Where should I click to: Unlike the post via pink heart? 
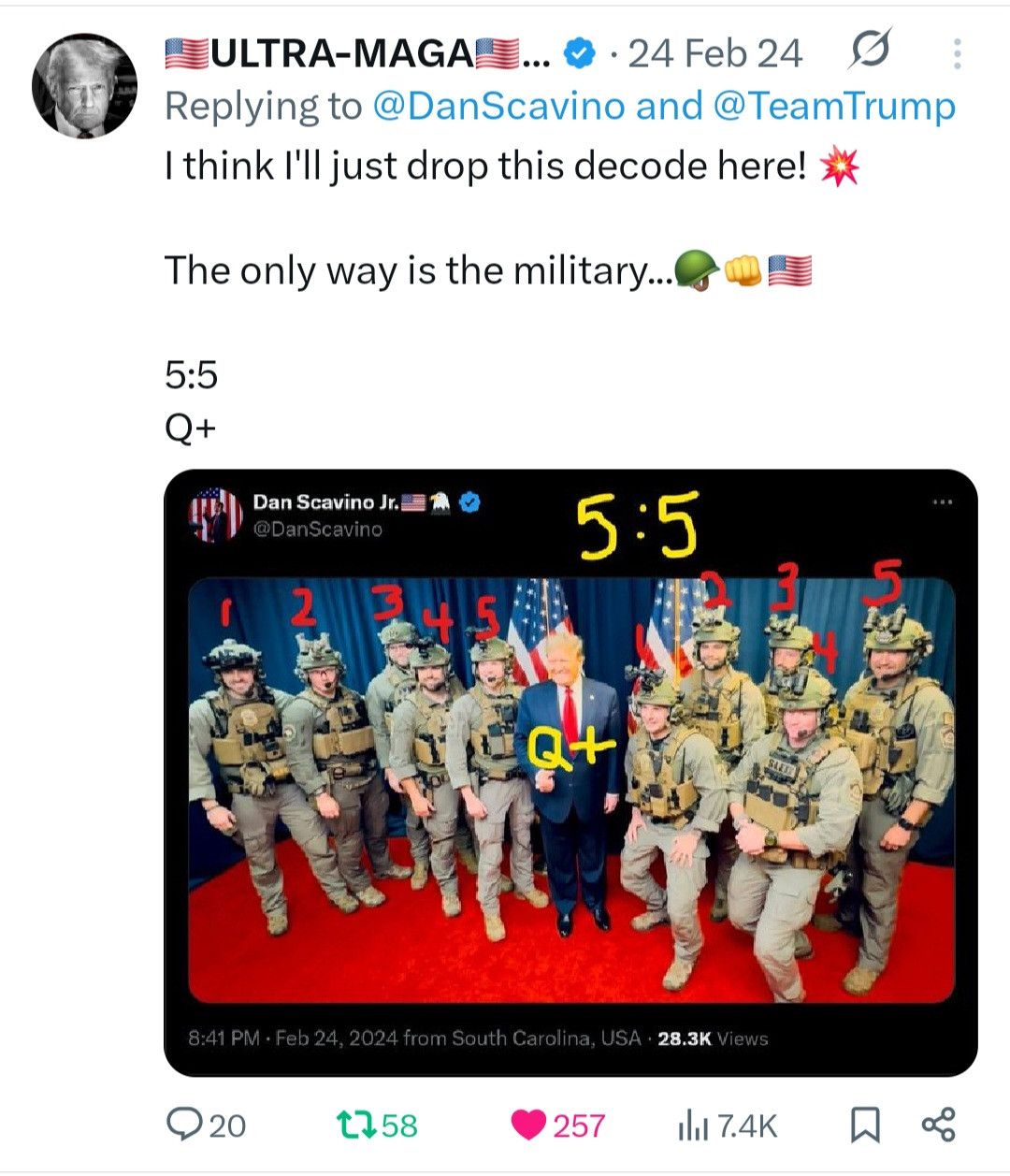(528, 1125)
